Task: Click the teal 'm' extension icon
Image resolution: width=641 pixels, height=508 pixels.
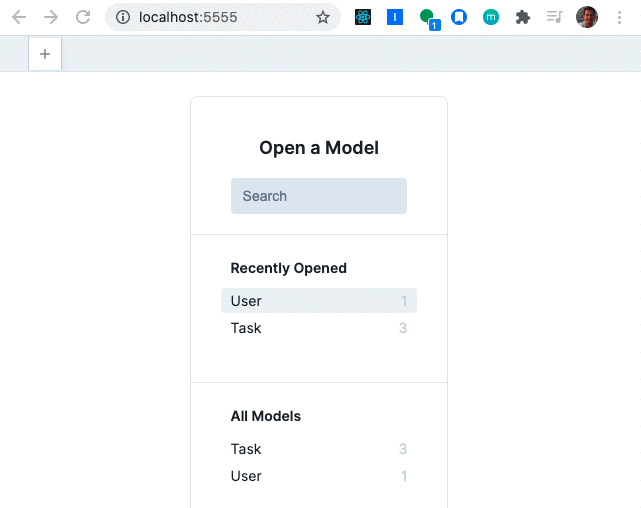Action: point(490,17)
